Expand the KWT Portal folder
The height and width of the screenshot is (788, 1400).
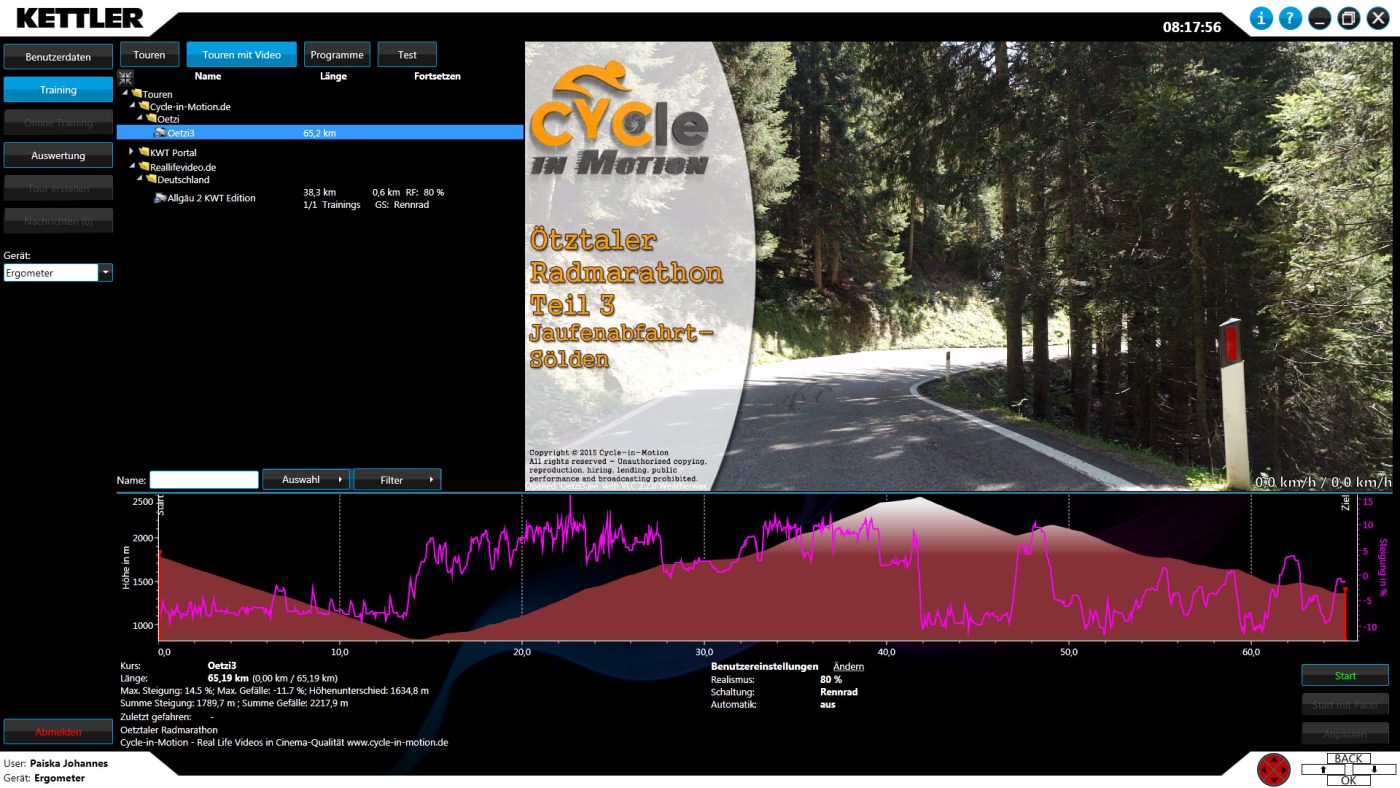[132, 152]
